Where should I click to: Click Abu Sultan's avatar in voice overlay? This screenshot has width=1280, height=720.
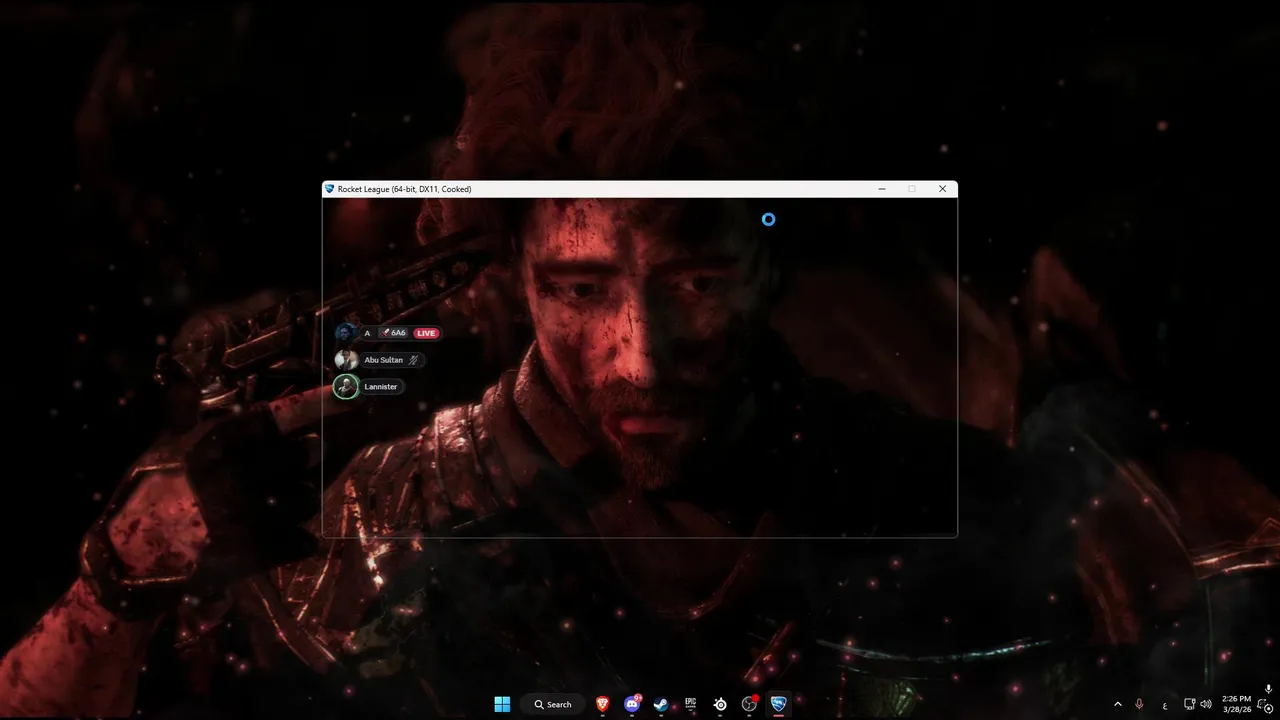[x=346, y=360]
